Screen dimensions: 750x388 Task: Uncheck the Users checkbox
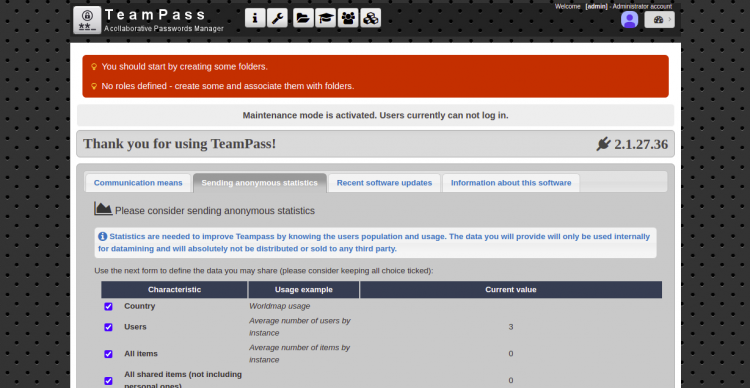pos(109,327)
